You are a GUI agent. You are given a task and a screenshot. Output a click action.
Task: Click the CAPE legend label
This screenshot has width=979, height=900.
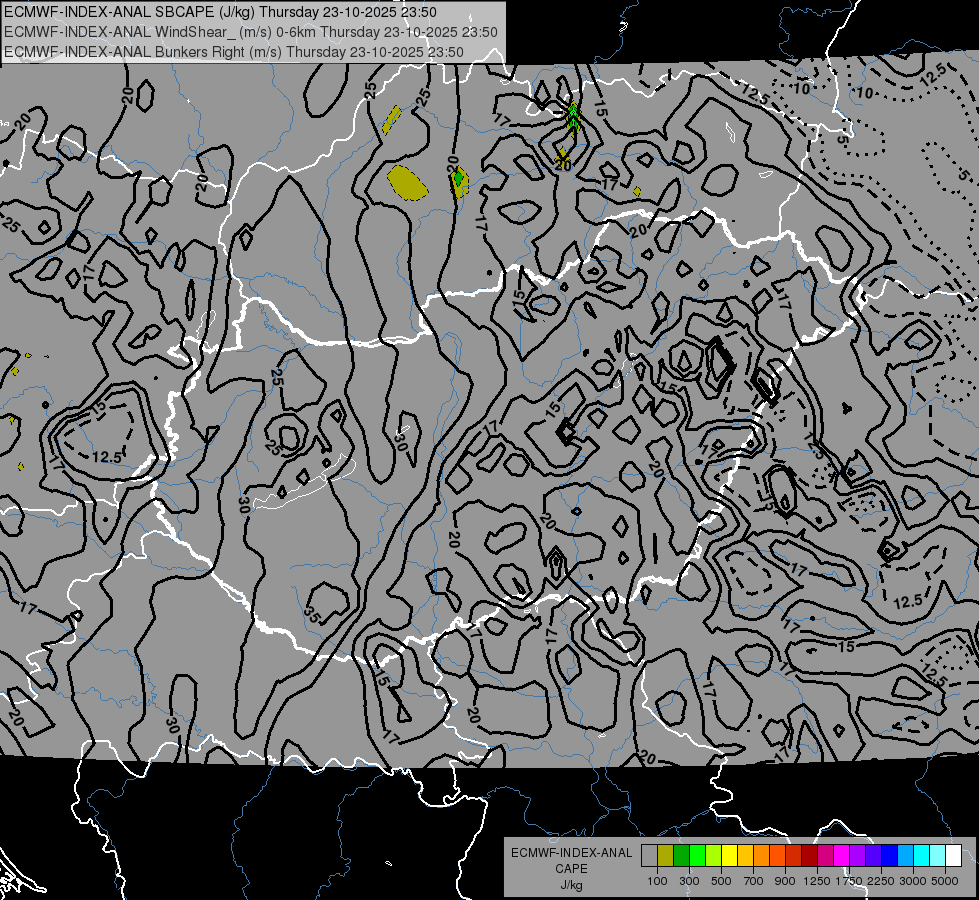571,869
